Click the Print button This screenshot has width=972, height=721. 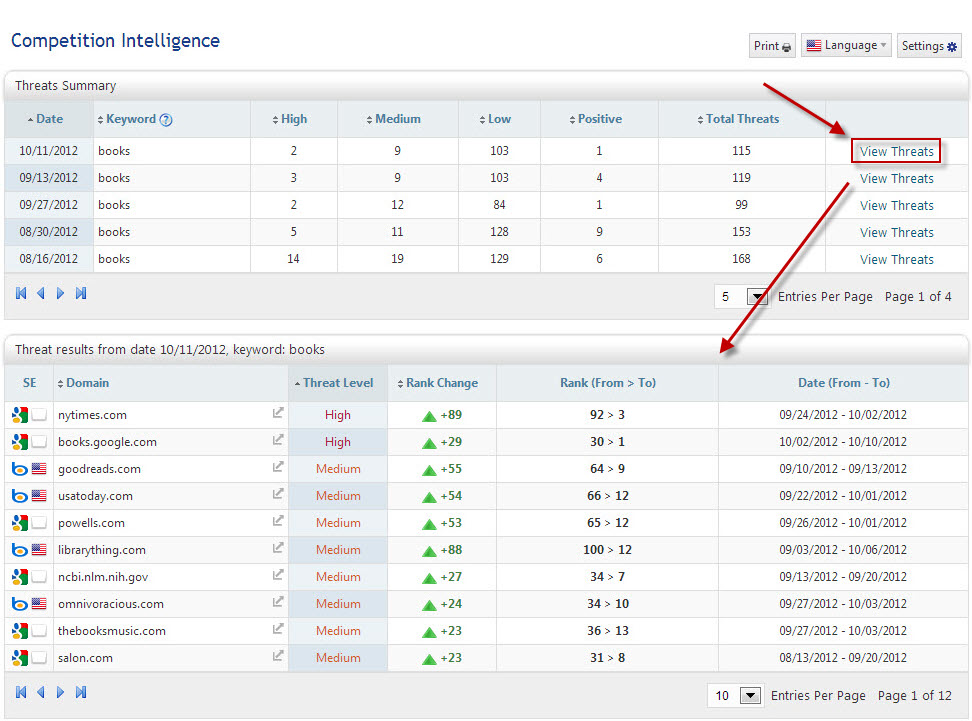point(772,46)
